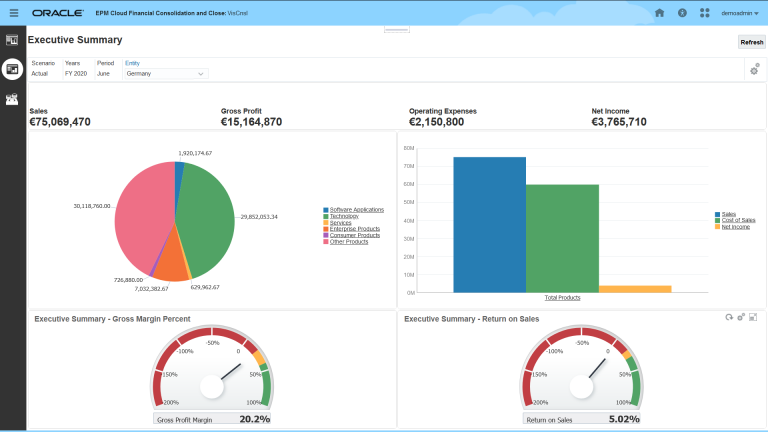Click the Return on Sales 5.02% readout

[581, 419]
